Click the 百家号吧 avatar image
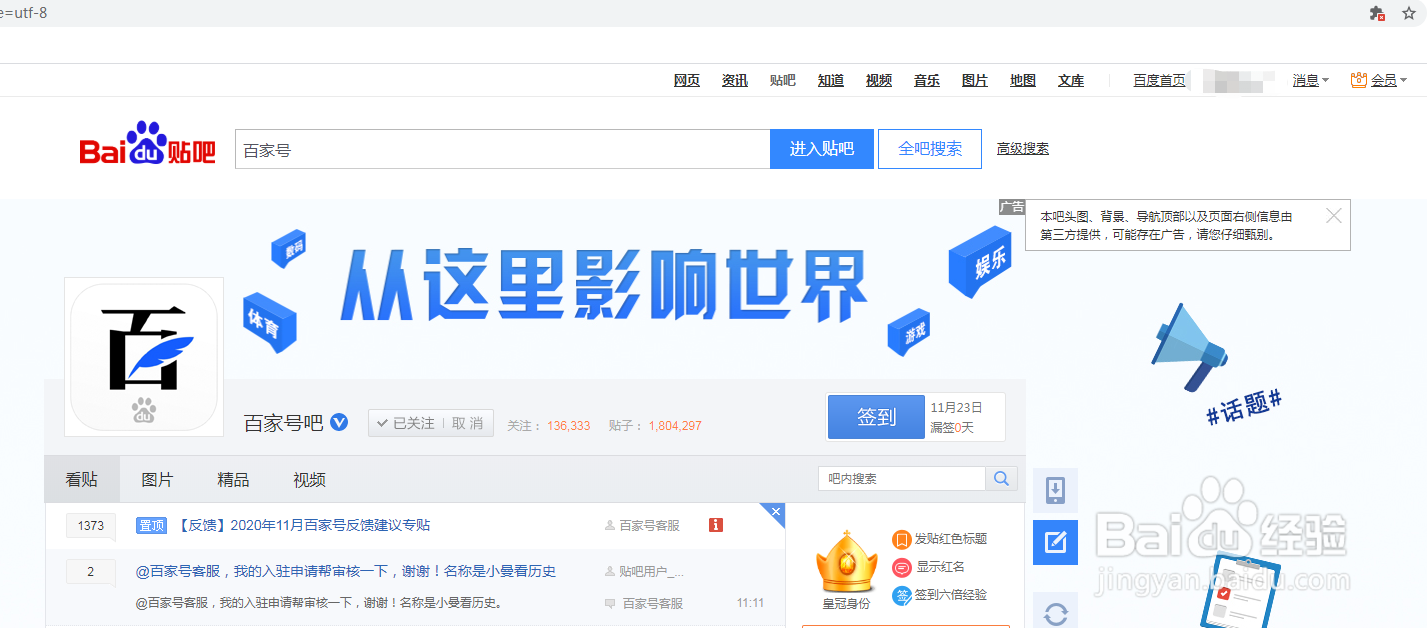The image size is (1427, 628). point(144,357)
